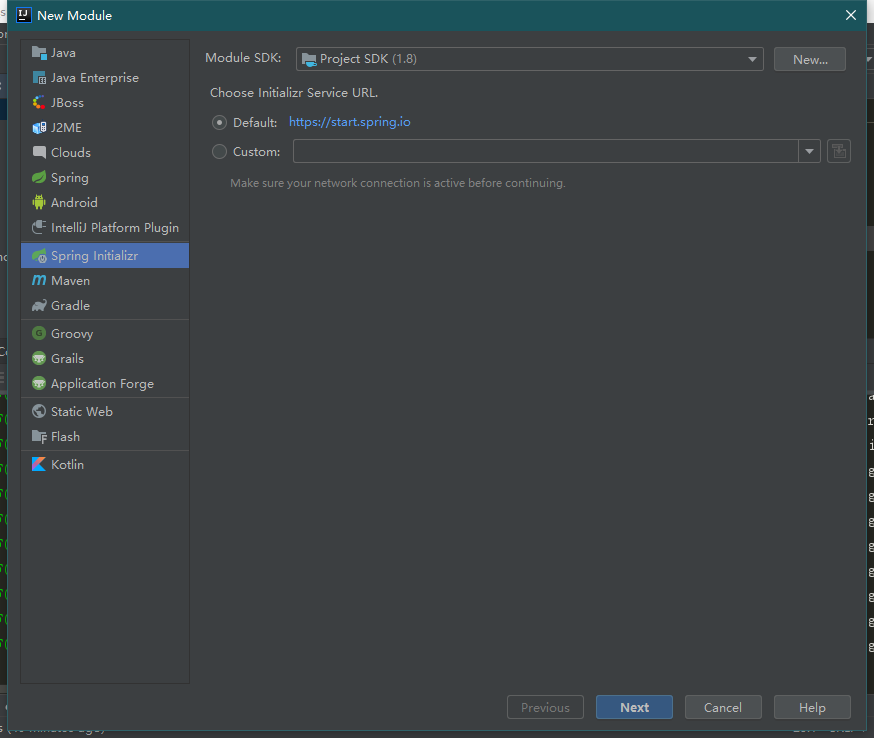The height and width of the screenshot is (738, 874).
Task: Click the network connection reminder text
Action: point(398,183)
